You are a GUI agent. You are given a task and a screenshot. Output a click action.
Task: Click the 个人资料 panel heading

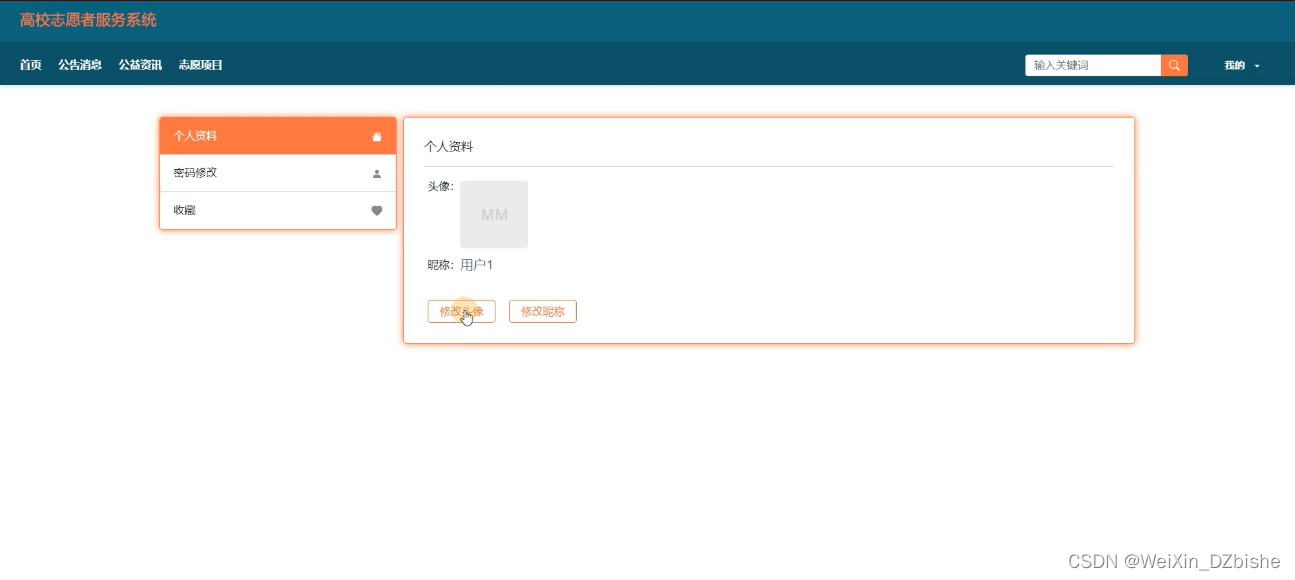(x=448, y=146)
